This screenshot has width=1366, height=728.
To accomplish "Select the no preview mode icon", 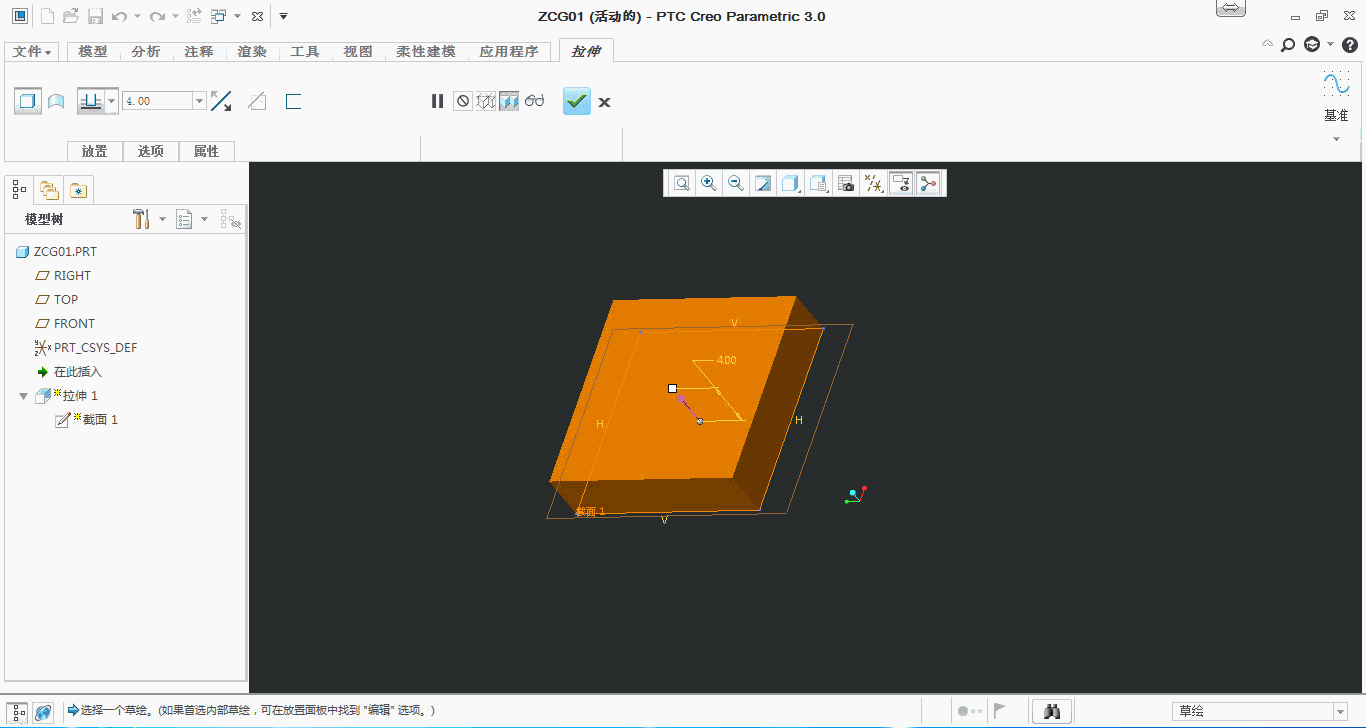I will click(x=462, y=101).
